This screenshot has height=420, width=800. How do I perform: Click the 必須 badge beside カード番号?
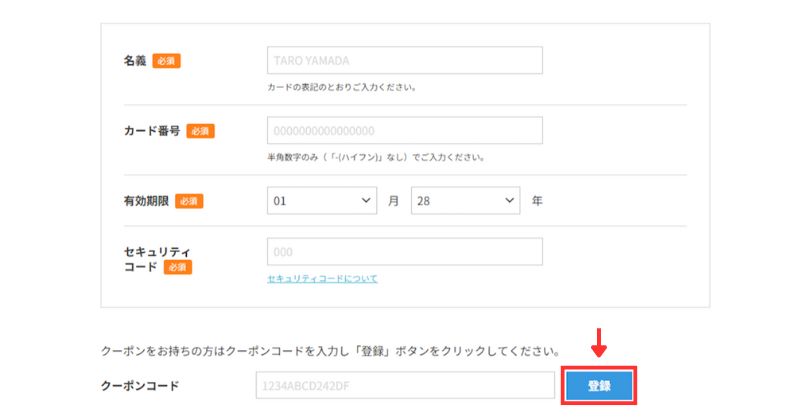click(200, 131)
